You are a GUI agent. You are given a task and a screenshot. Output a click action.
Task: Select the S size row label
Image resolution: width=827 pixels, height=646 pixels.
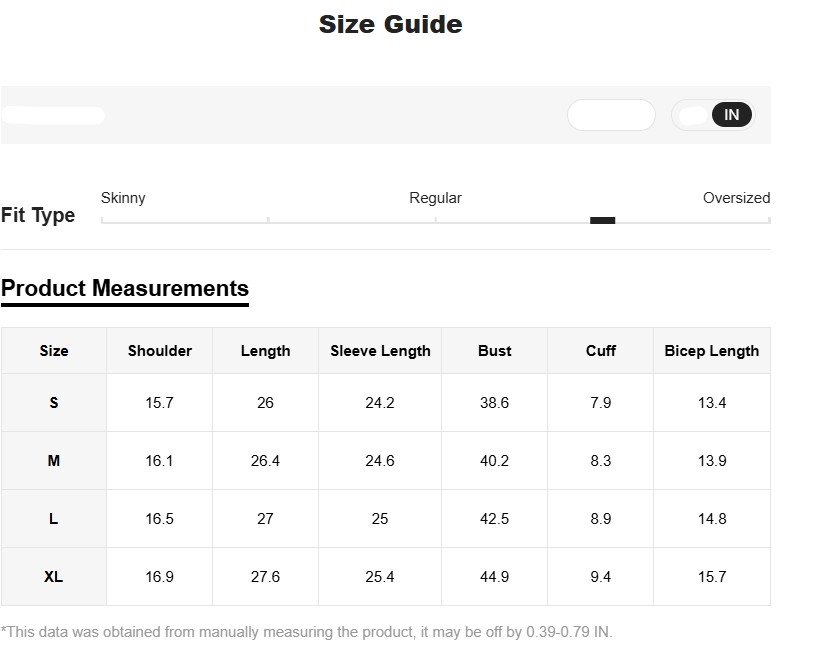pos(54,403)
